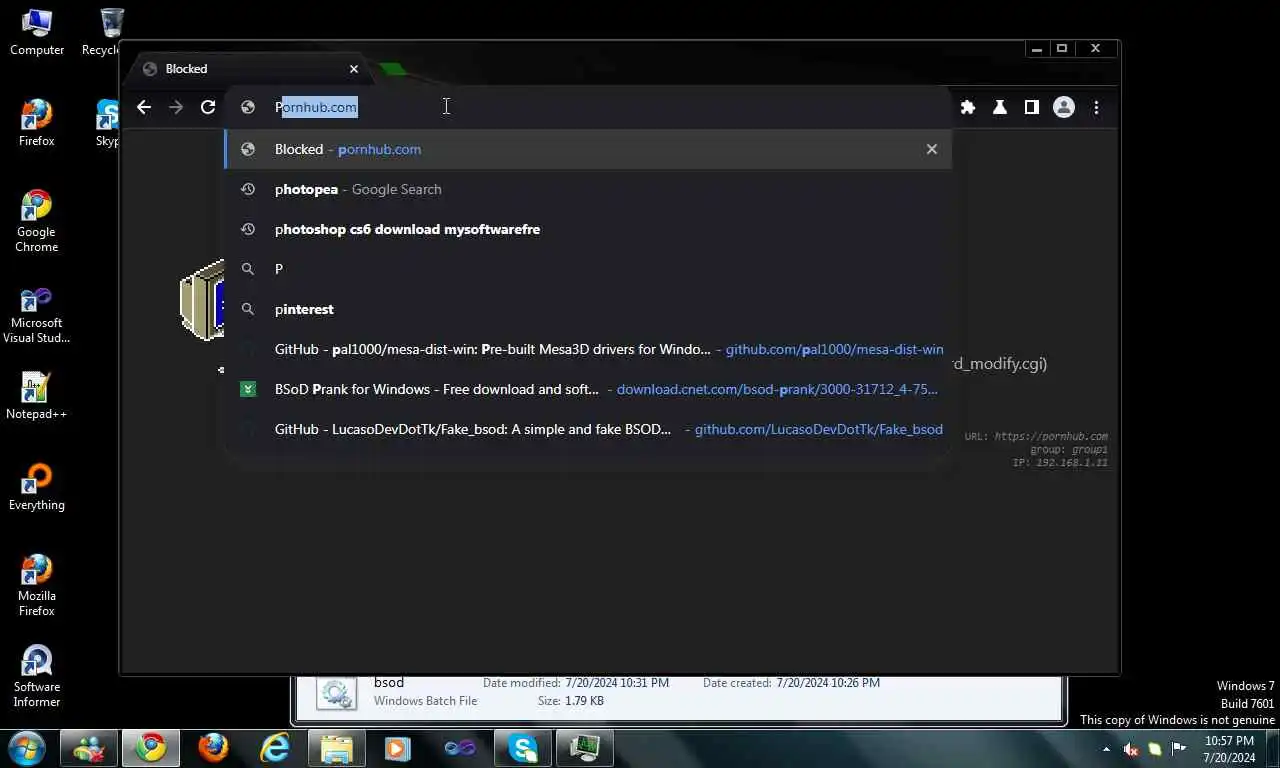This screenshot has height=768, width=1280.
Task: Open the Chrome labs flask icon
Action: [x=1000, y=107]
